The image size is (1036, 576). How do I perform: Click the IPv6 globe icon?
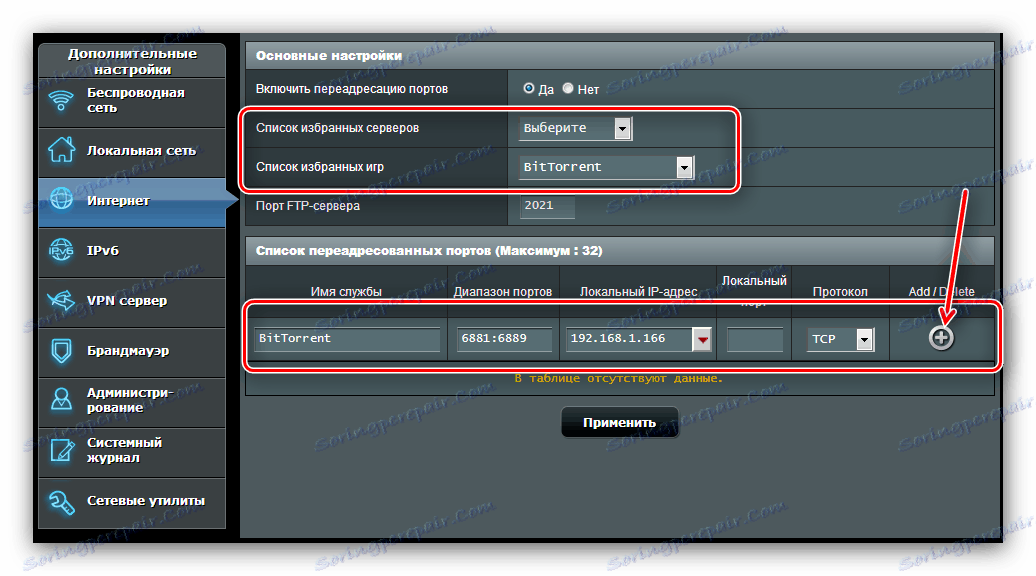pyautogui.click(x=61, y=250)
